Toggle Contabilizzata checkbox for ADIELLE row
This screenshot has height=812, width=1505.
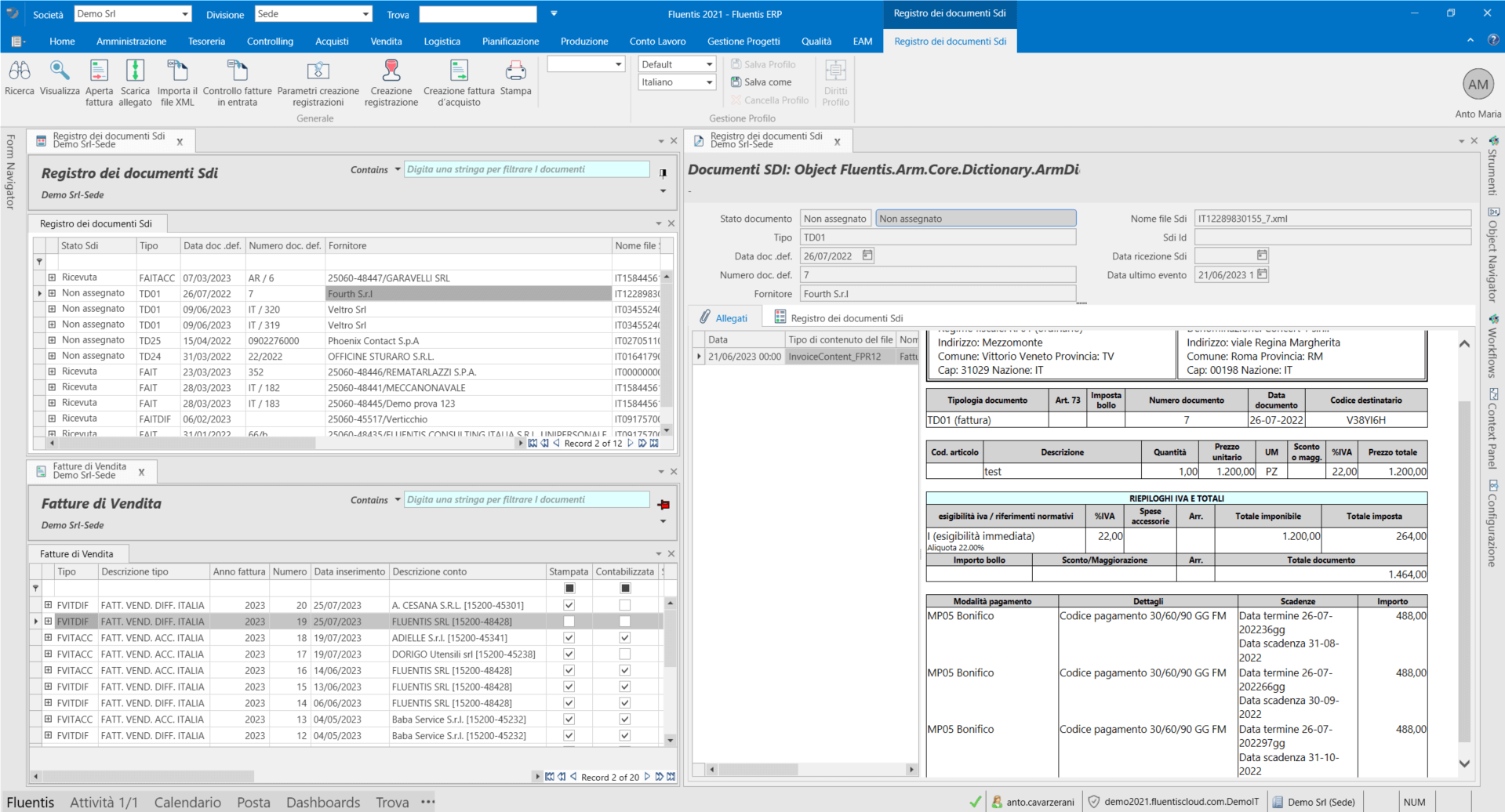625,638
